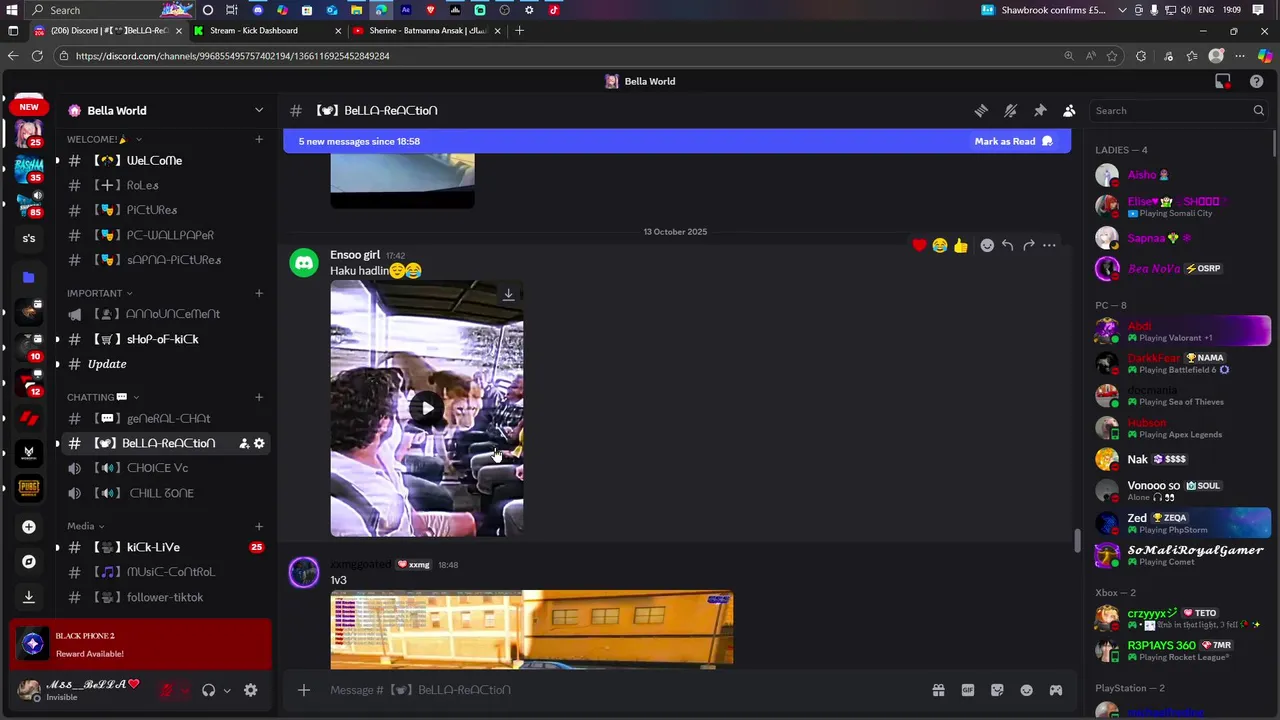Open sHoP-oF-KiCK channel
Viewport: 1280px width, 720px height.
point(165,339)
